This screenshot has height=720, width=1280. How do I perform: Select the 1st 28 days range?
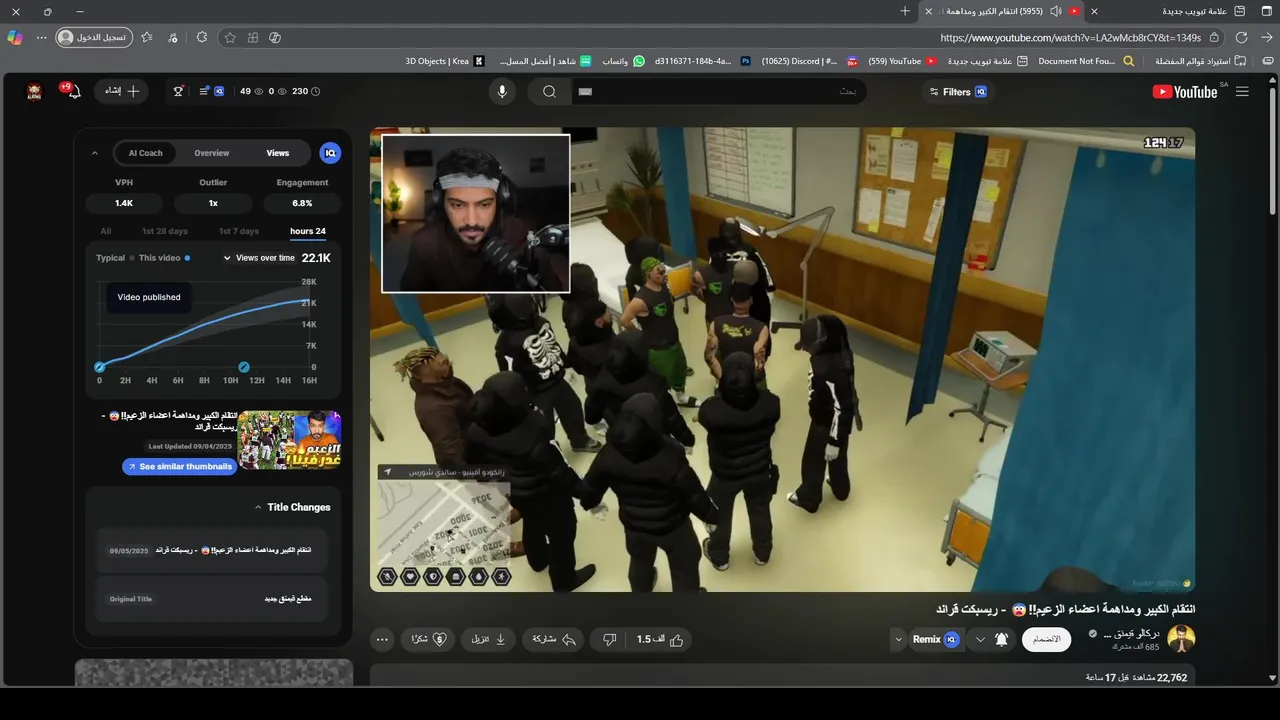point(164,231)
